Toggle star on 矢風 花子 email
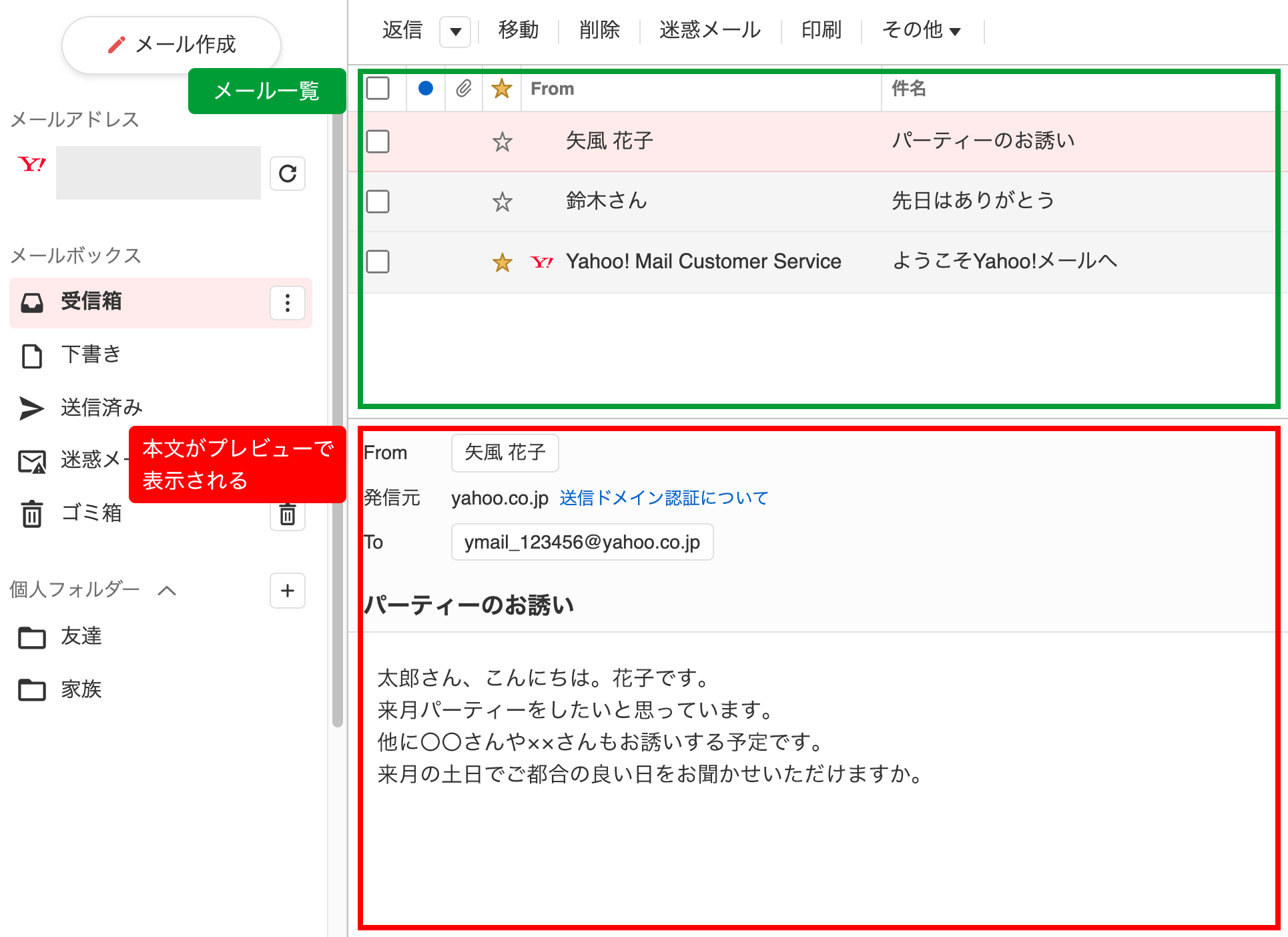Screen dimensions: 1288x937 504,140
